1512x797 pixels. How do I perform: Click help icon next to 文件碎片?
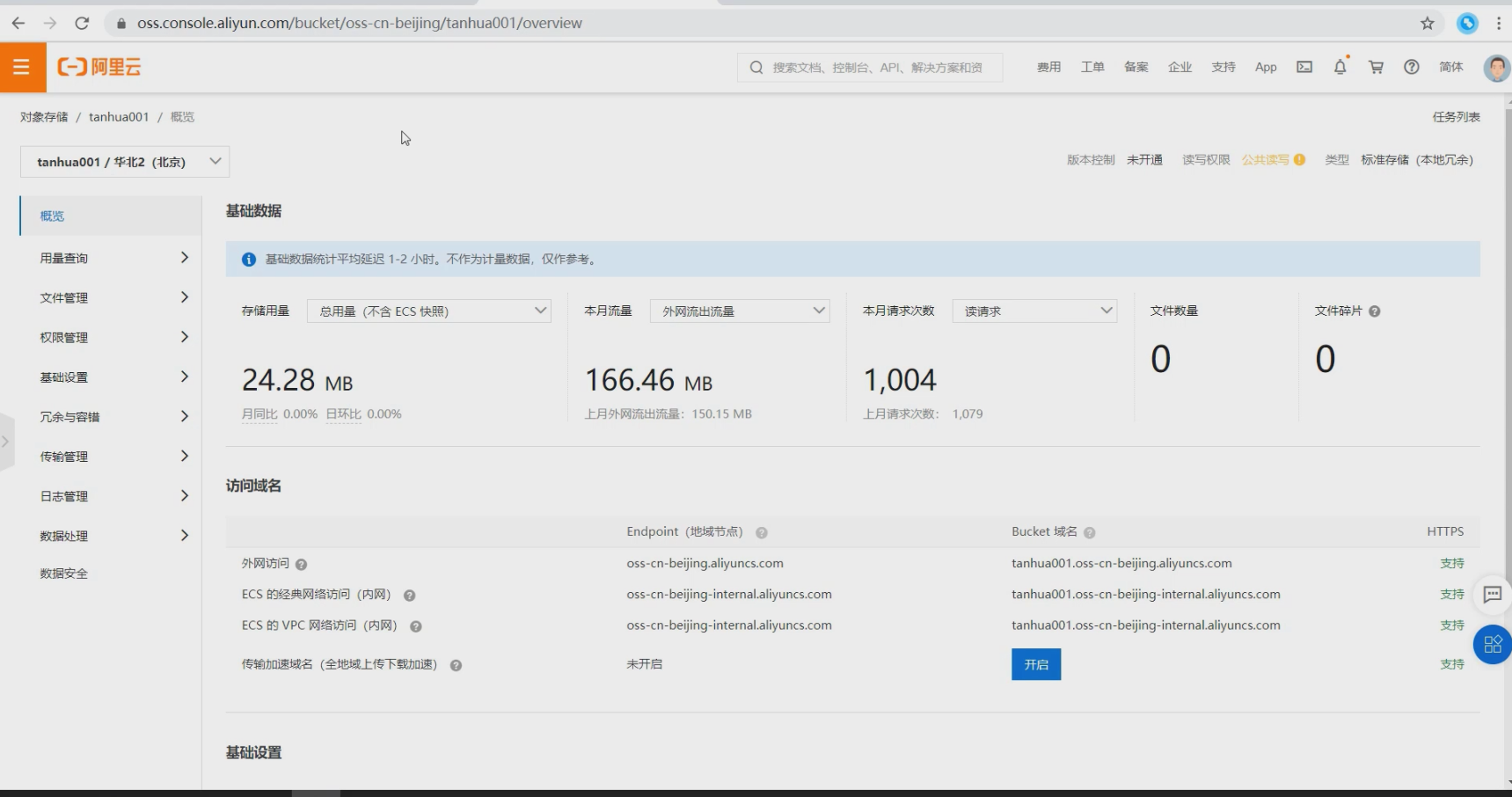pos(1375,311)
